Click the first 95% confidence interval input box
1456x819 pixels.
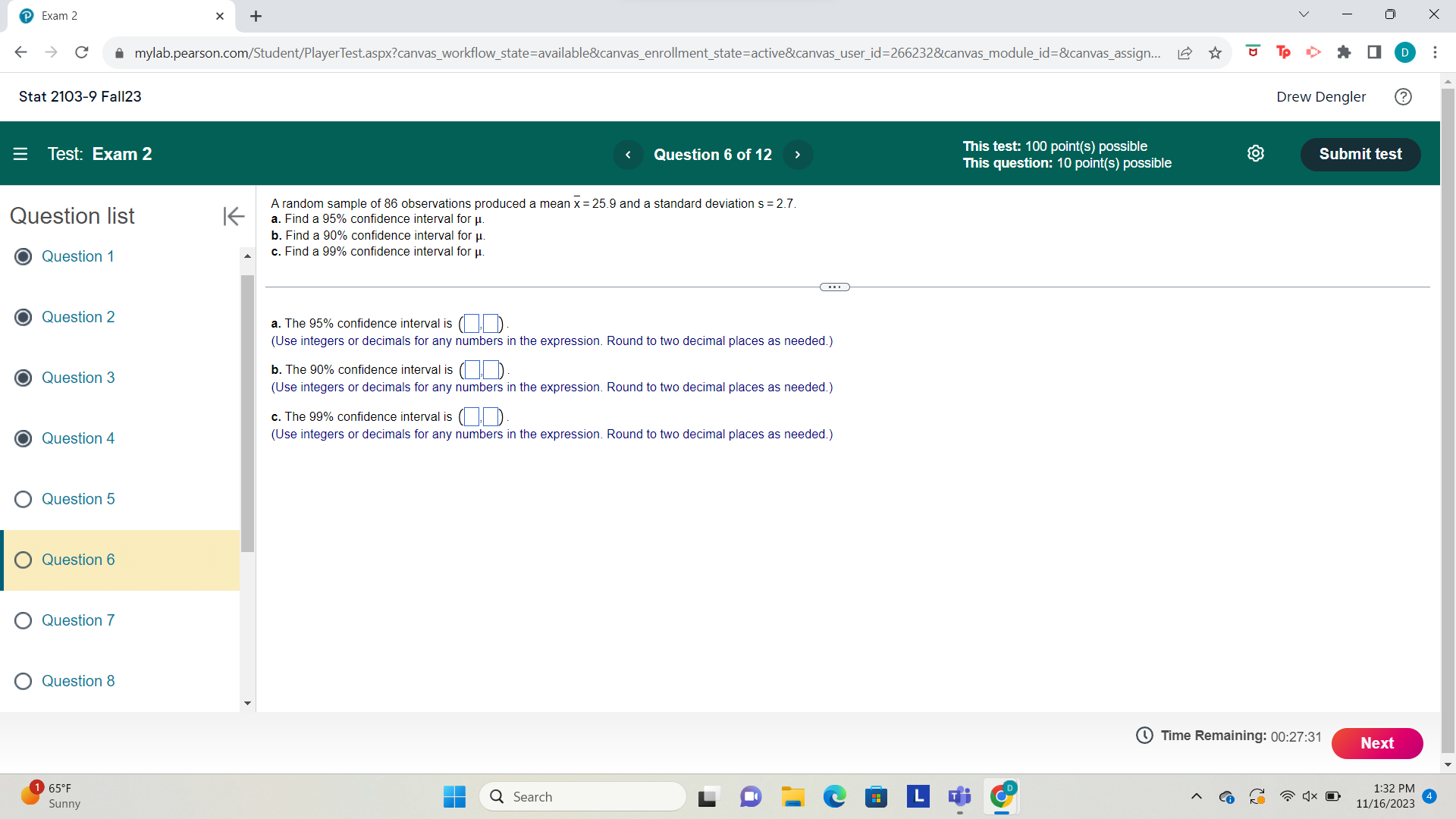click(470, 323)
